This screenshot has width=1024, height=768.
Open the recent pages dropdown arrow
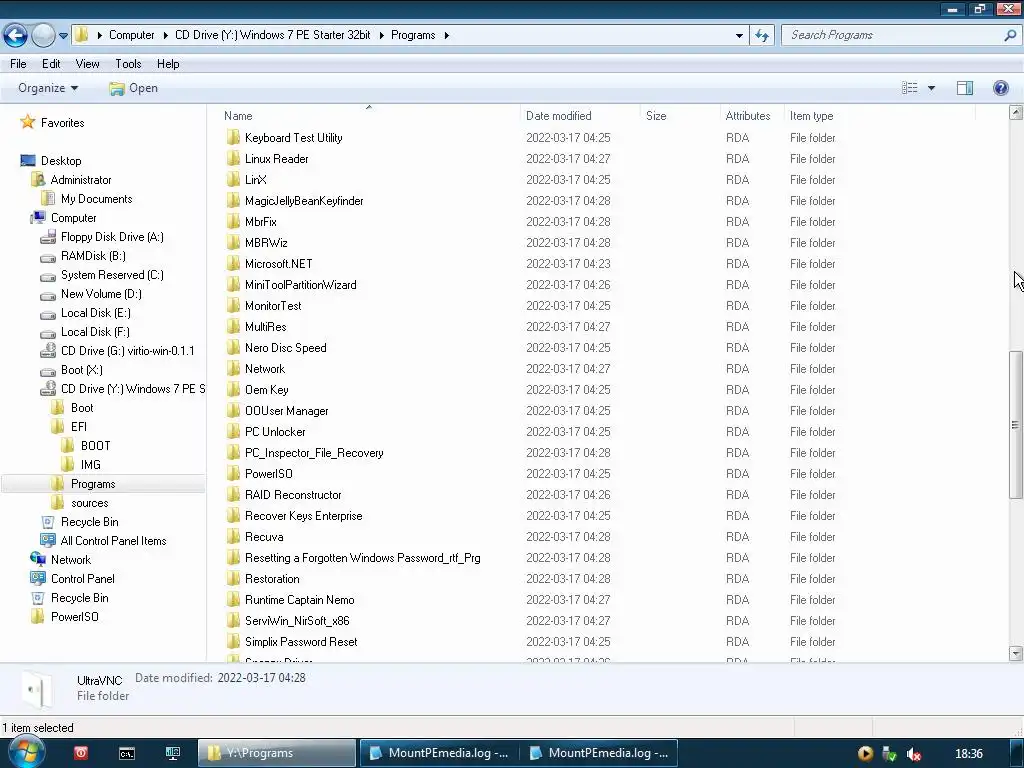click(63, 35)
